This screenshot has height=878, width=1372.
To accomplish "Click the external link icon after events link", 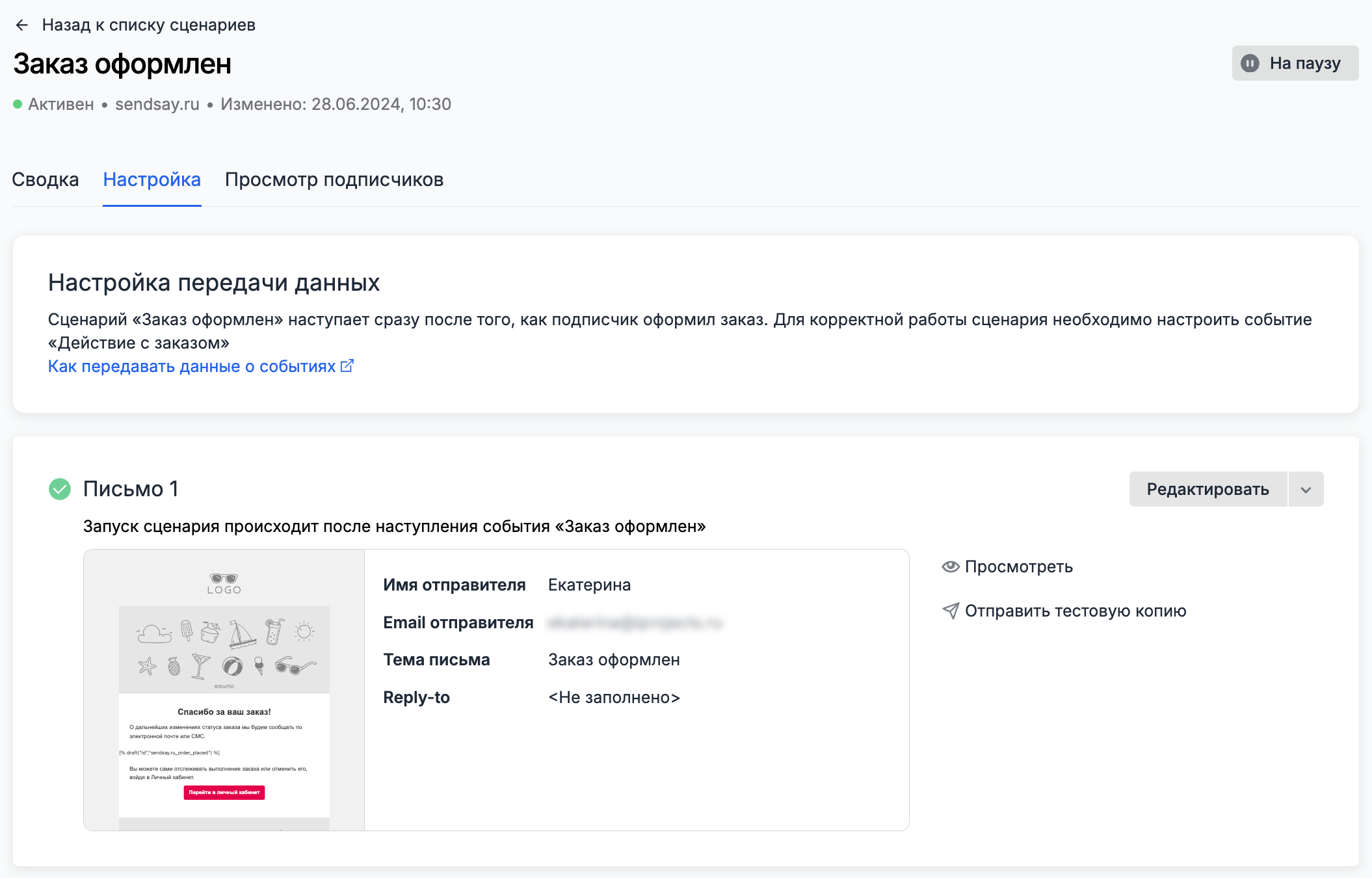I will point(347,366).
